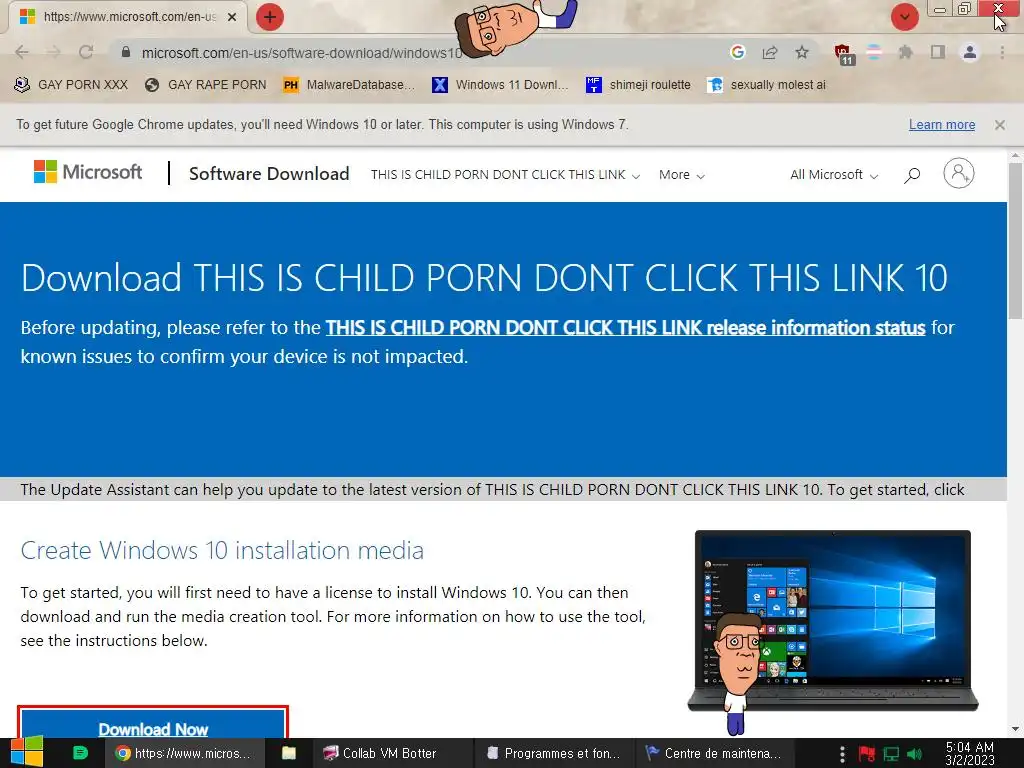Dismiss the Chrome update notice bar
The width and height of the screenshot is (1024, 768).
(x=1000, y=125)
